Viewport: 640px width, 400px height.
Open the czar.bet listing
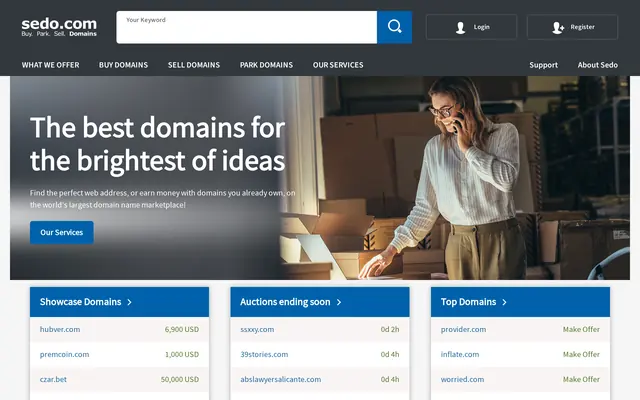(x=53, y=379)
